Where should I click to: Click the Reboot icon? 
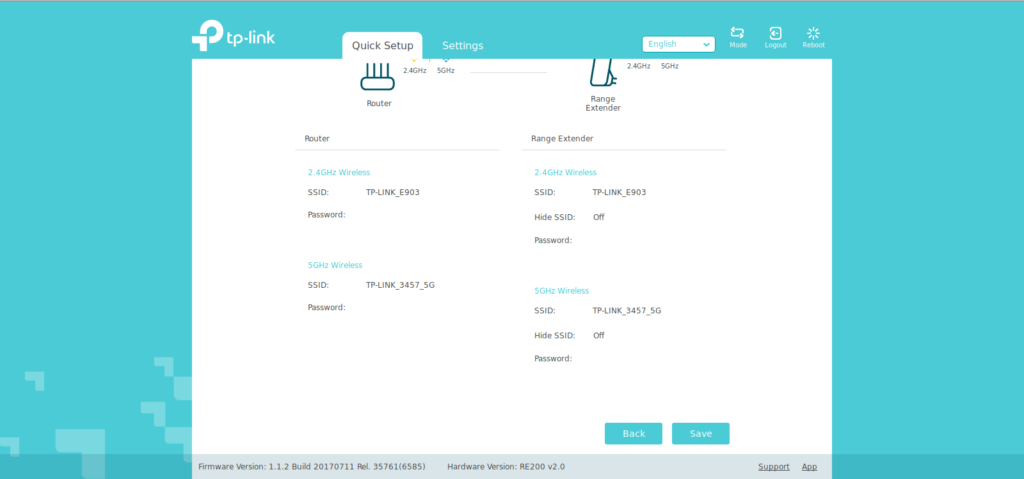813,34
